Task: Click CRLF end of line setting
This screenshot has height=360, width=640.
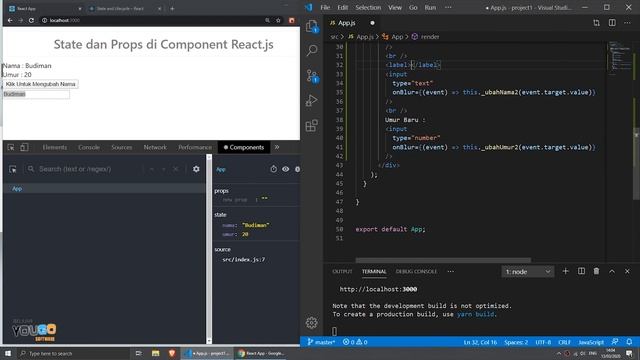Action: click(564, 342)
